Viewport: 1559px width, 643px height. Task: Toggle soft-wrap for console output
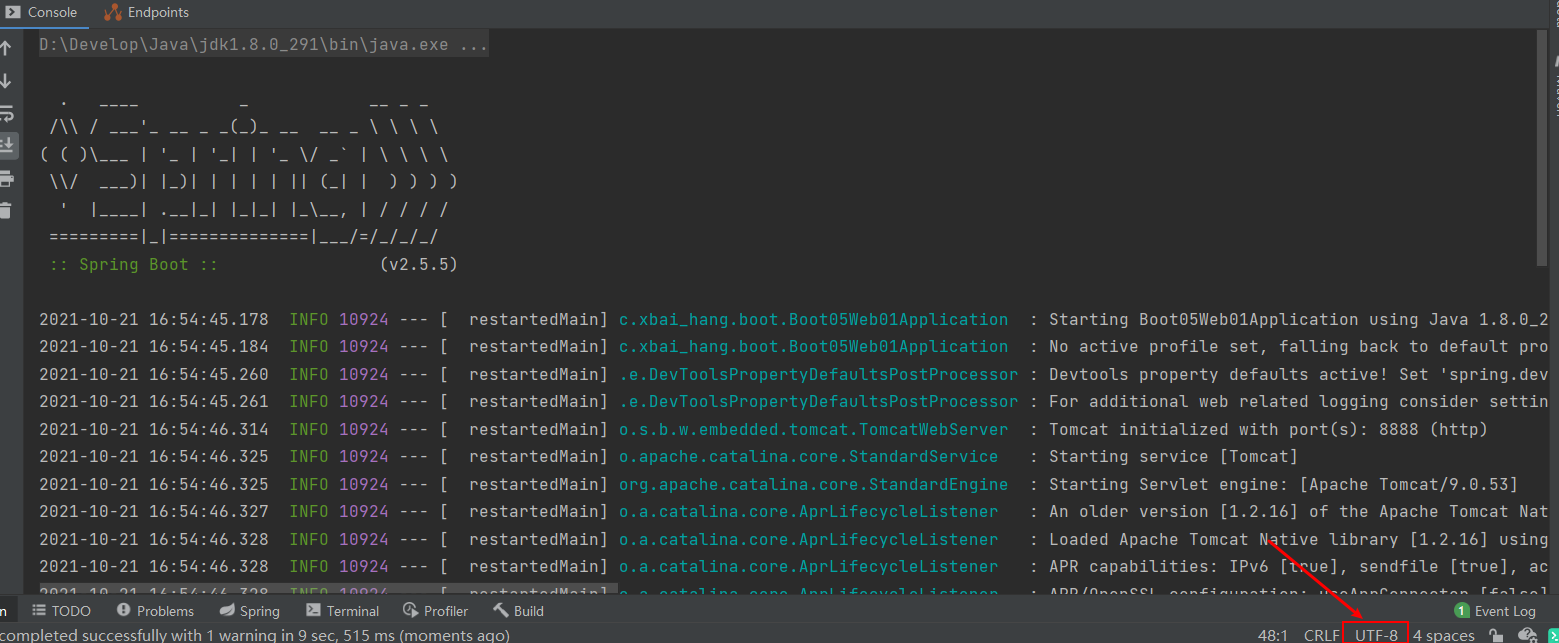click(6, 113)
